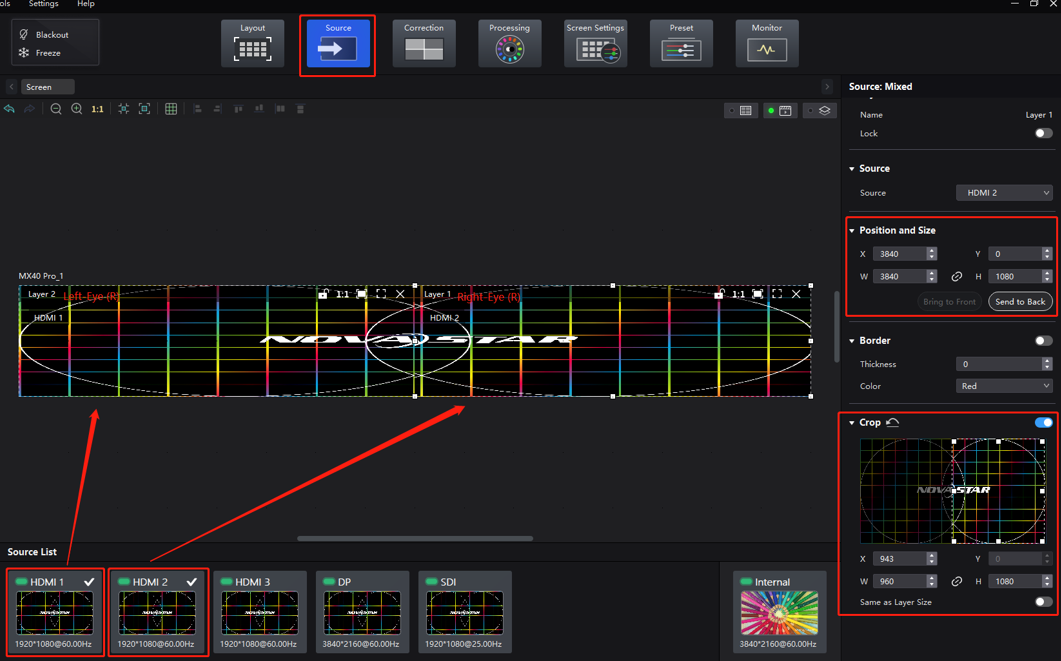Zoom in on the canvas
Image resolution: width=1061 pixels, height=661 pixels.
[x=76, y=109]
